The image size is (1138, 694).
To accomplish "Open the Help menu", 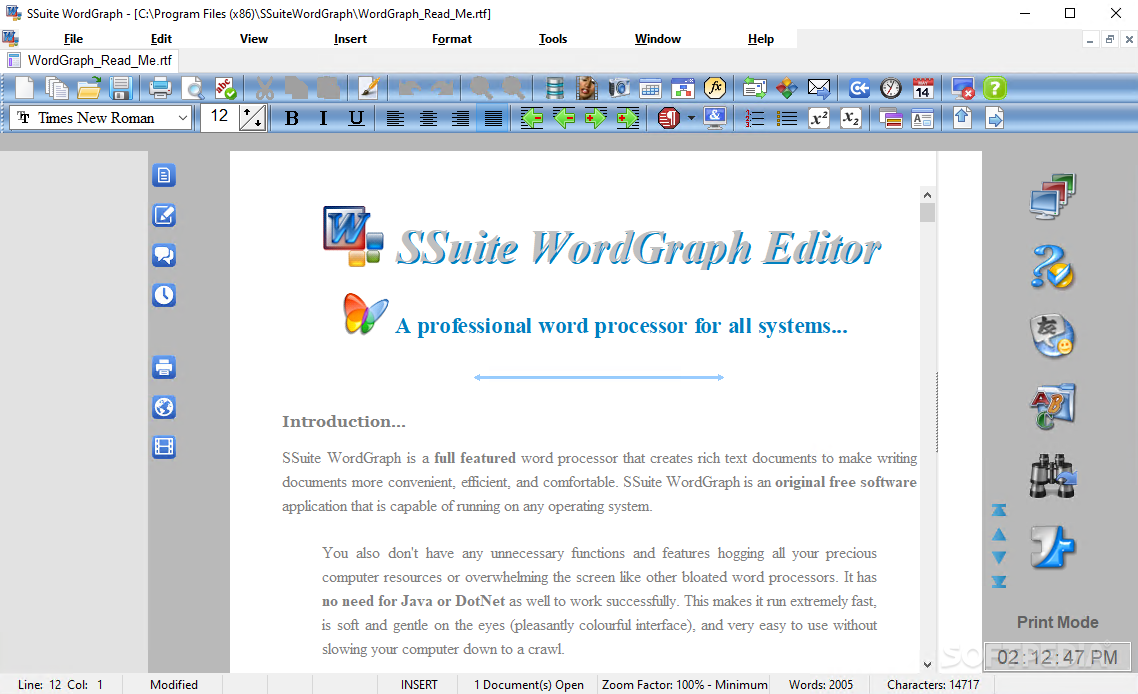I will point(761,39).
